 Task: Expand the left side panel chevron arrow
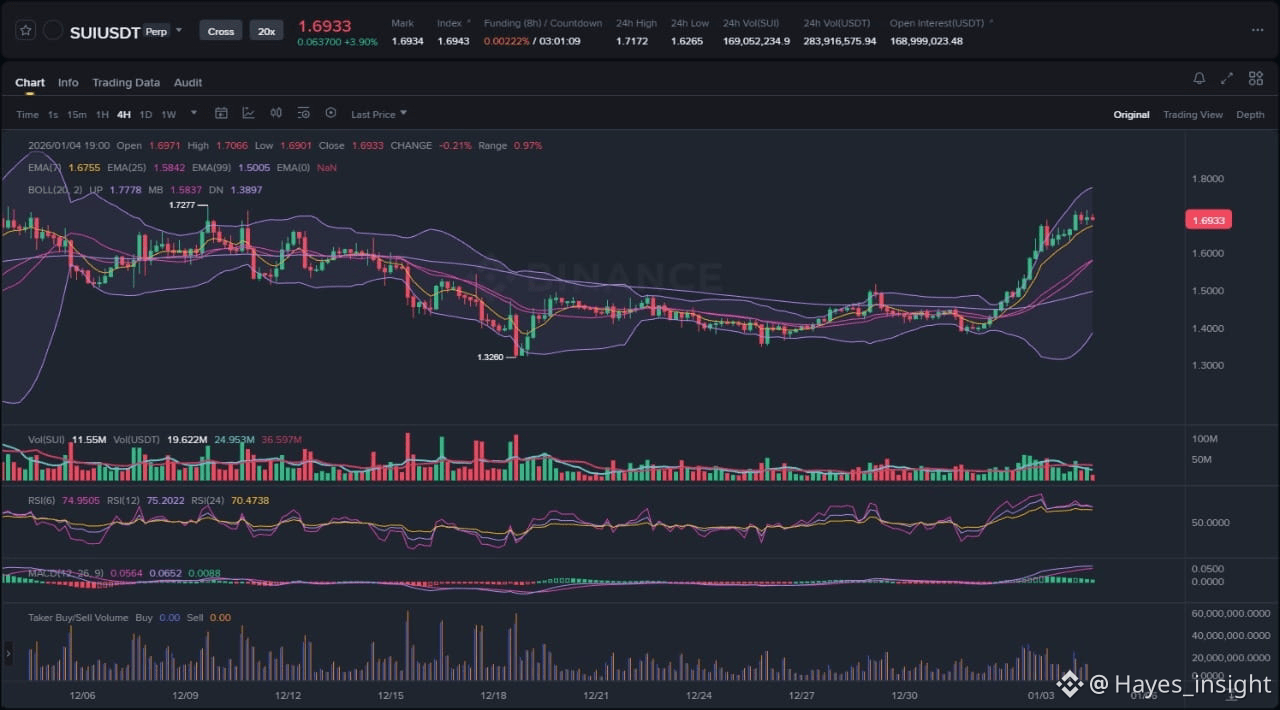point(9,654)
